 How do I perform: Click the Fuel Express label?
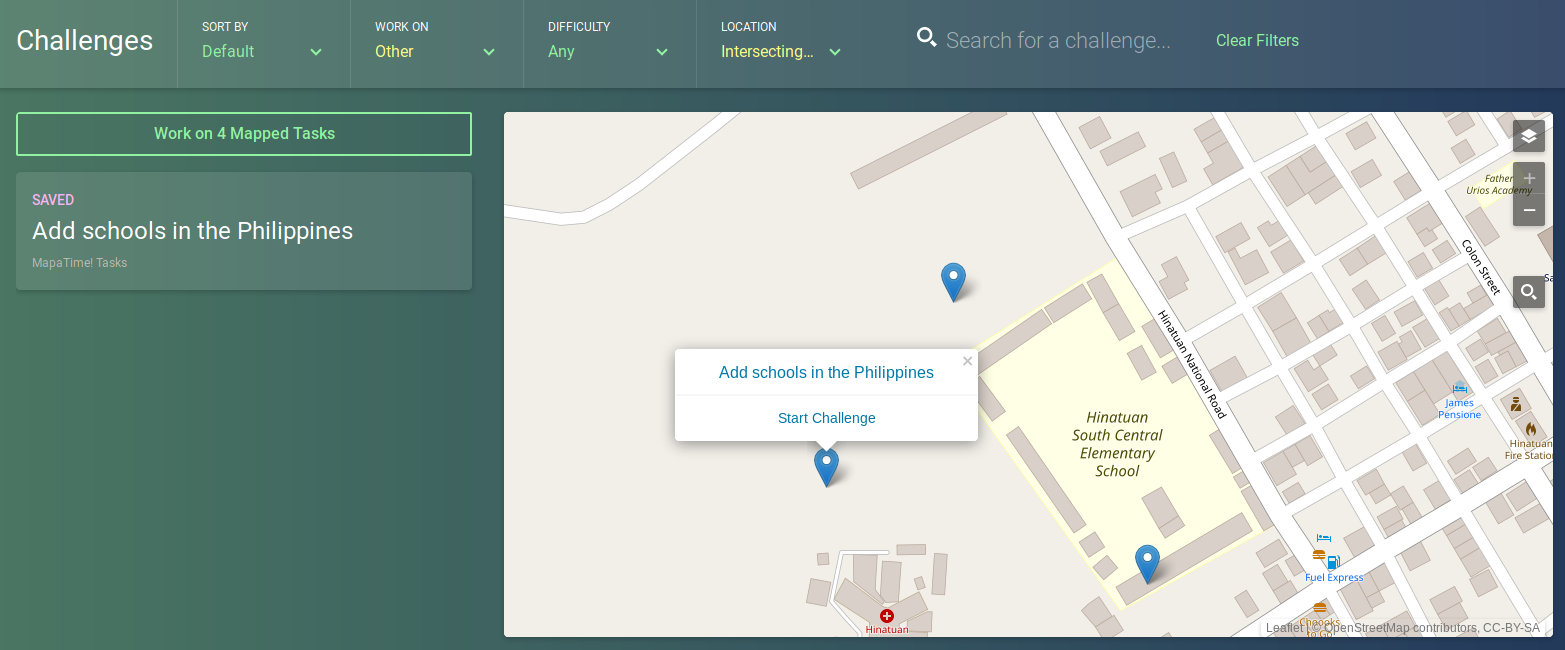point(1334,578)
